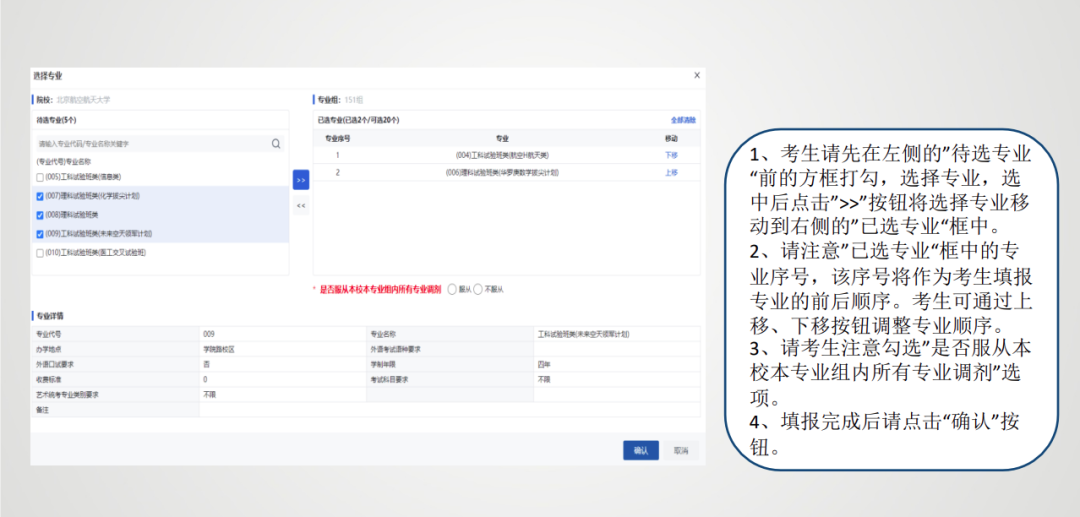The height and width of the screenshot is (517, 1080).
Task: Click the << move-left arrow button
Action: 301,206
